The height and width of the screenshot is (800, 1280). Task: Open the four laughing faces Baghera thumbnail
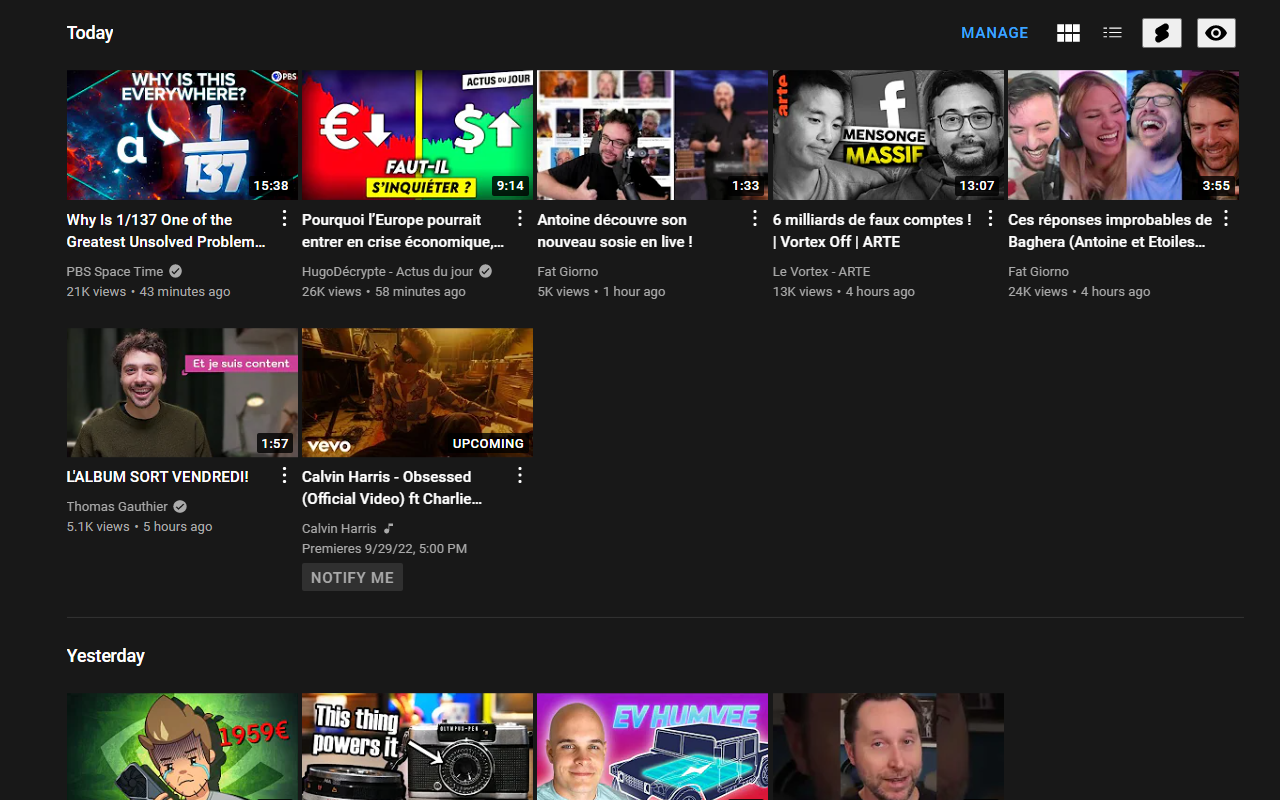(x=1123, y=135)
